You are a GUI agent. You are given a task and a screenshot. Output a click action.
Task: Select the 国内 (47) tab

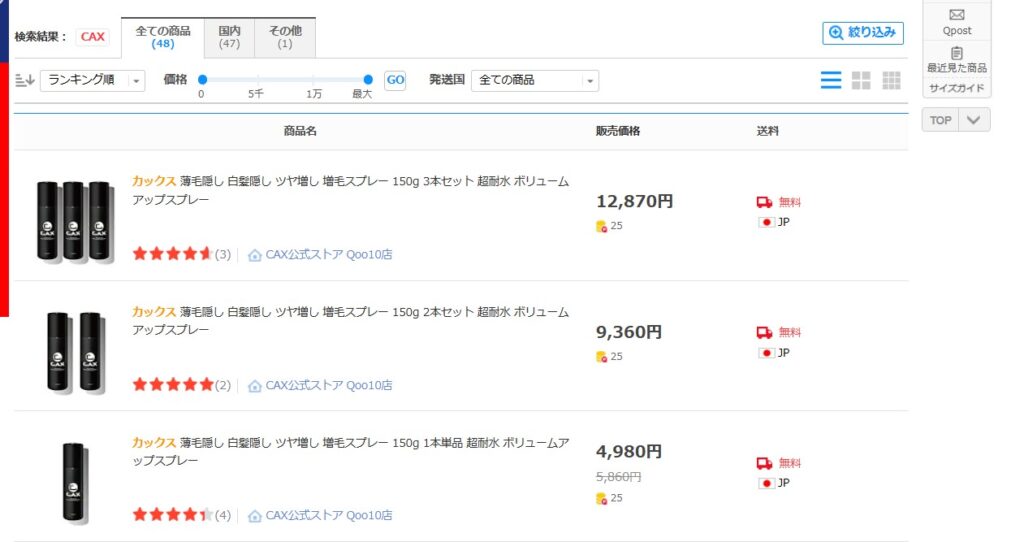[x=229, y=37]
